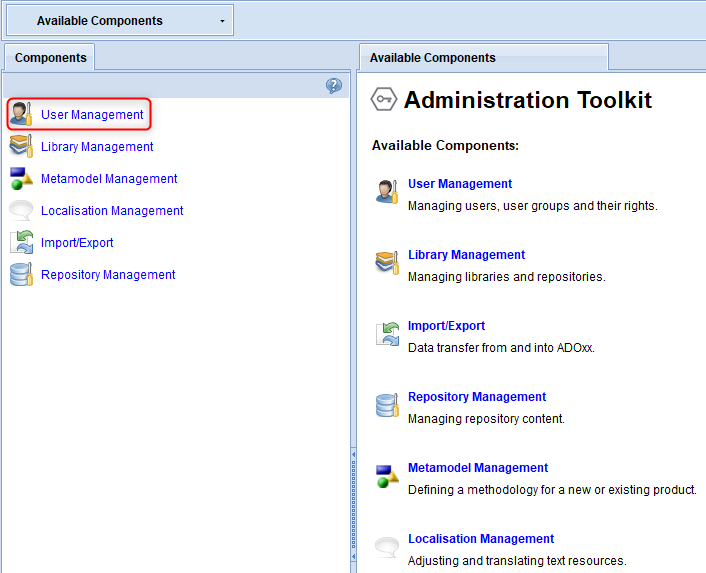Click the Metamodel Management icon in right pane
Screen dimensions: 706x573
point(387,476)
